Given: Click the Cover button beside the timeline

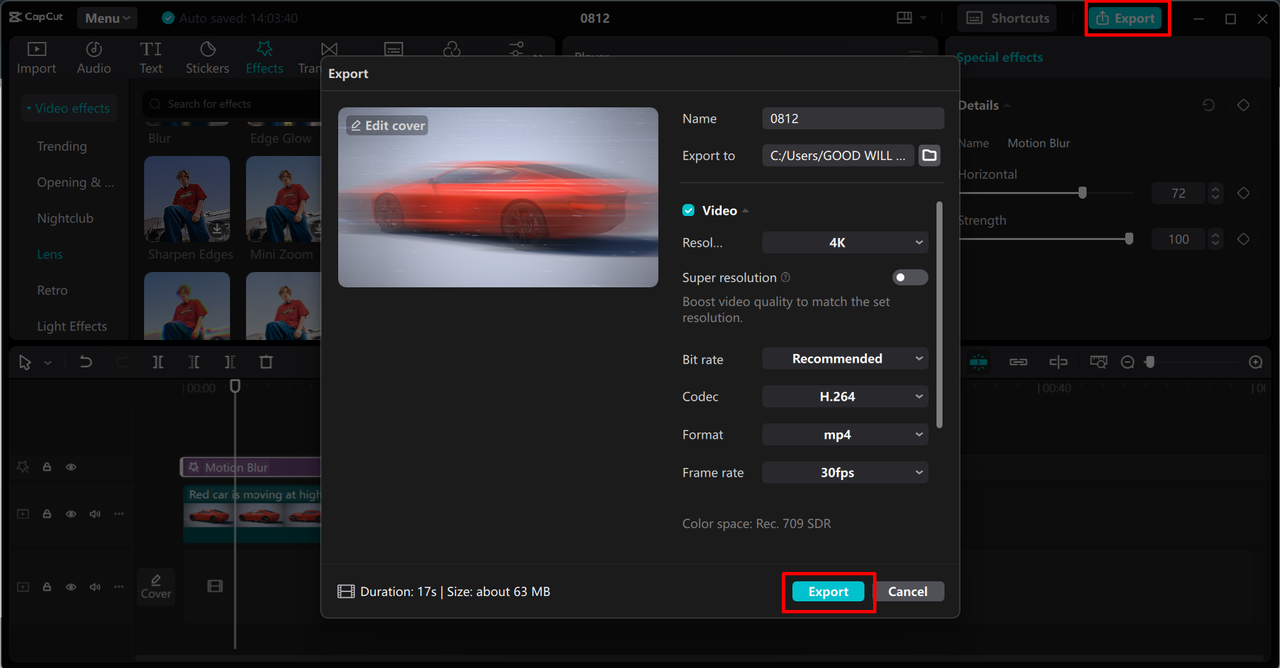Looking at the screenshot, I should click(155, 586).
